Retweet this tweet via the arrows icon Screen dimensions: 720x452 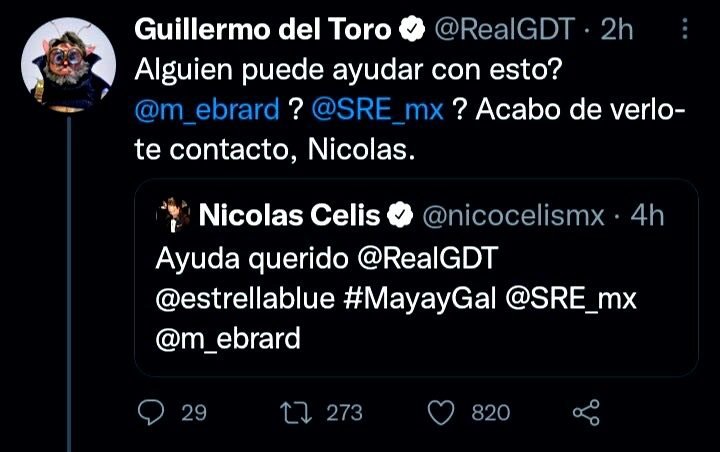coord(292,413)
